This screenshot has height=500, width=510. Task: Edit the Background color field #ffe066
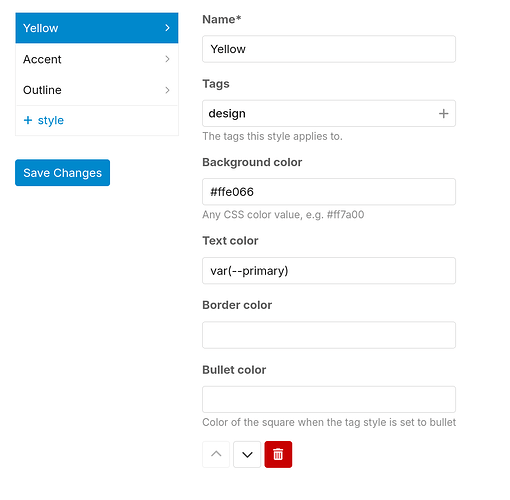(329, 192)
